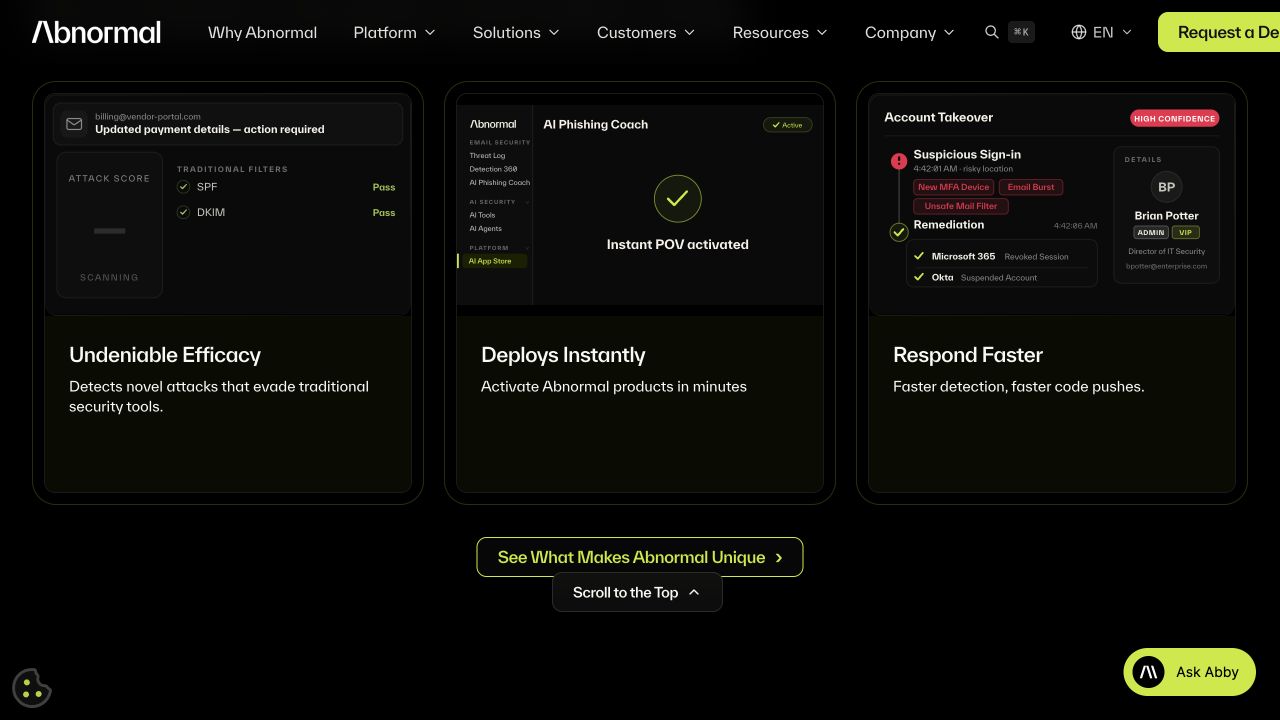The height and width of the screenshot is (720, 1280).
Task: Open the EN language dropdown
Action: click(x=1102, y=32)
